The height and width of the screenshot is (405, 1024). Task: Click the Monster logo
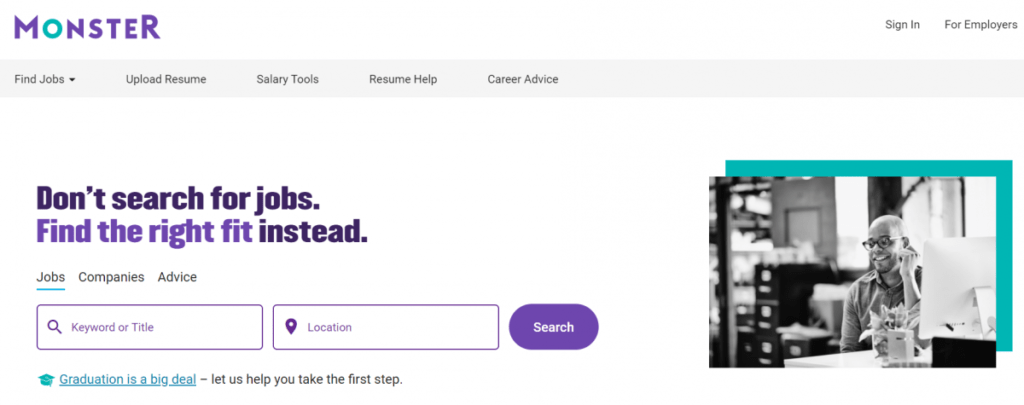88,27
